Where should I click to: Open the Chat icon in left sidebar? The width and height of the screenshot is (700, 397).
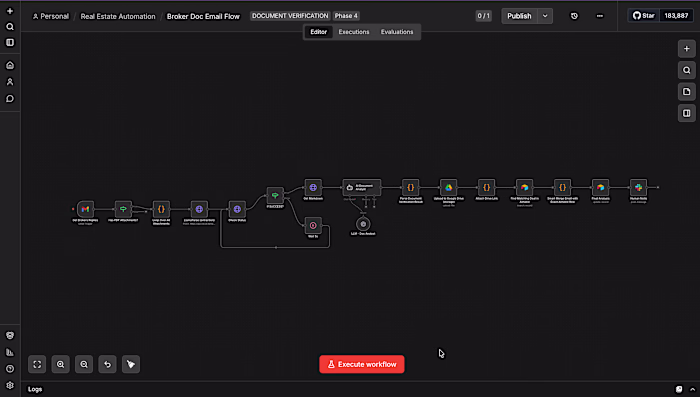10,98
